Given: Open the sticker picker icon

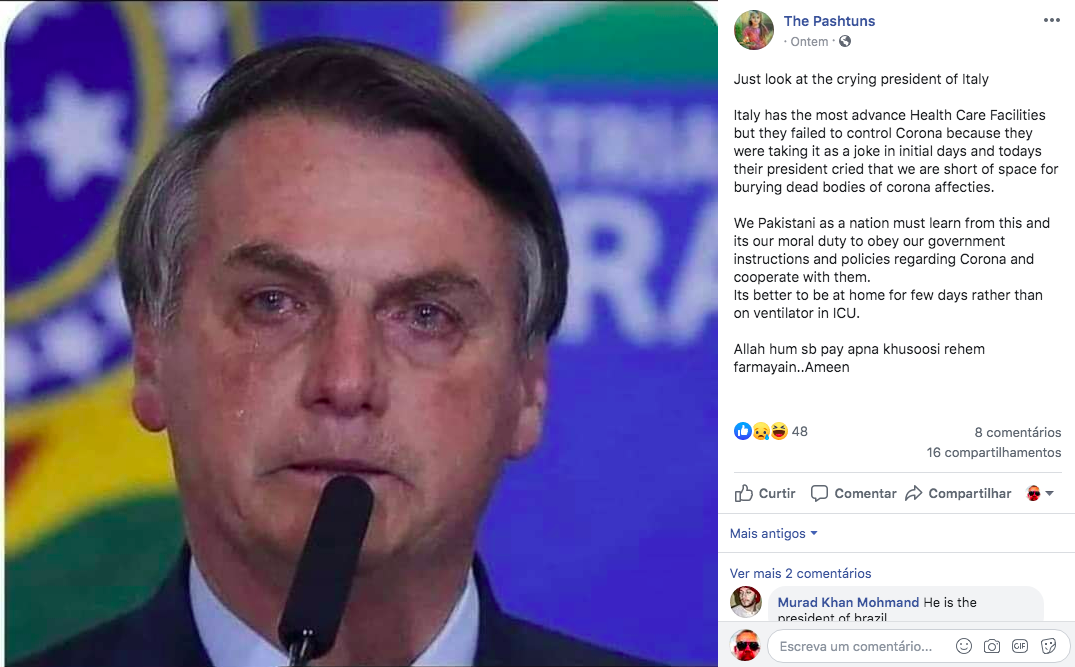Looking at the screenshot, I should (1048, 646).
